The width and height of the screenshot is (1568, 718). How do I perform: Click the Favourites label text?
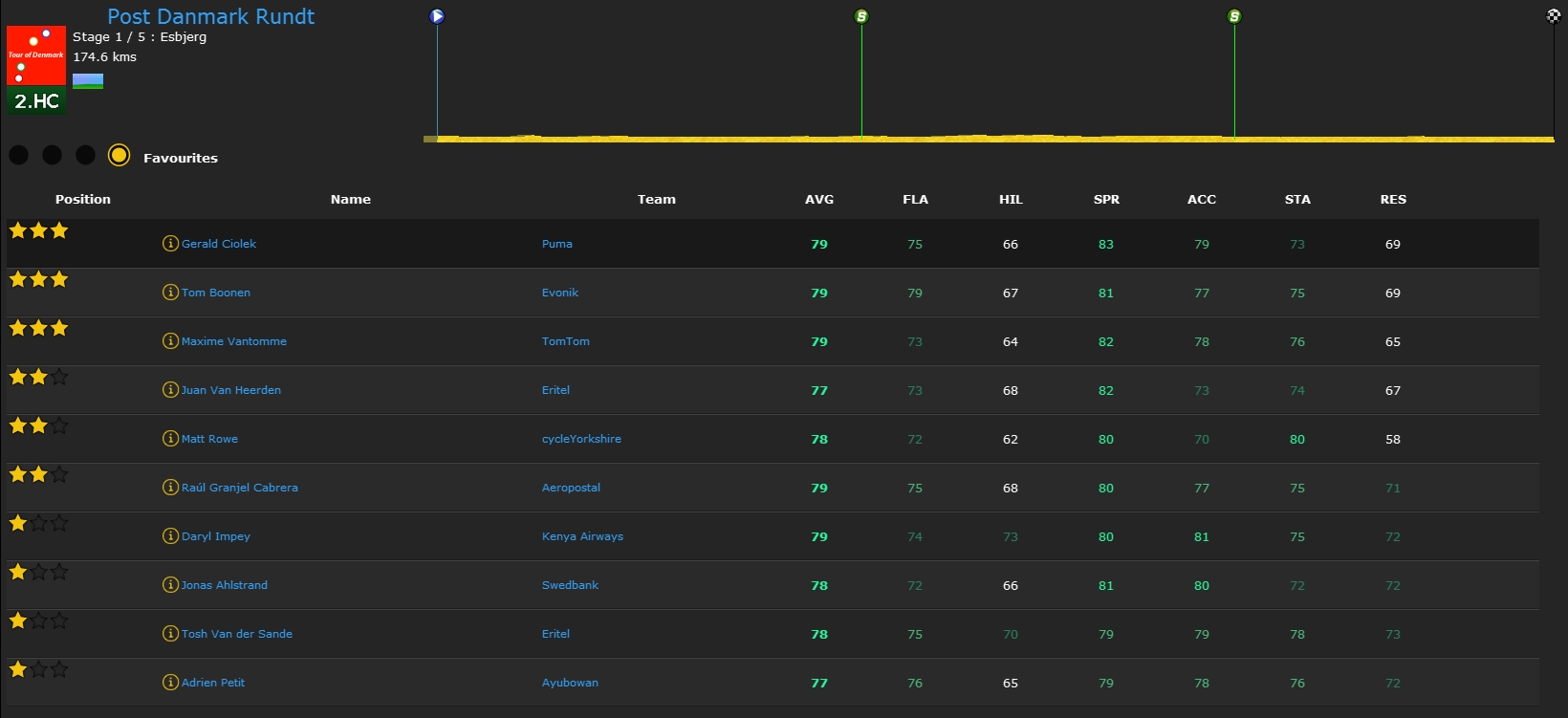[x=181, y=158]
